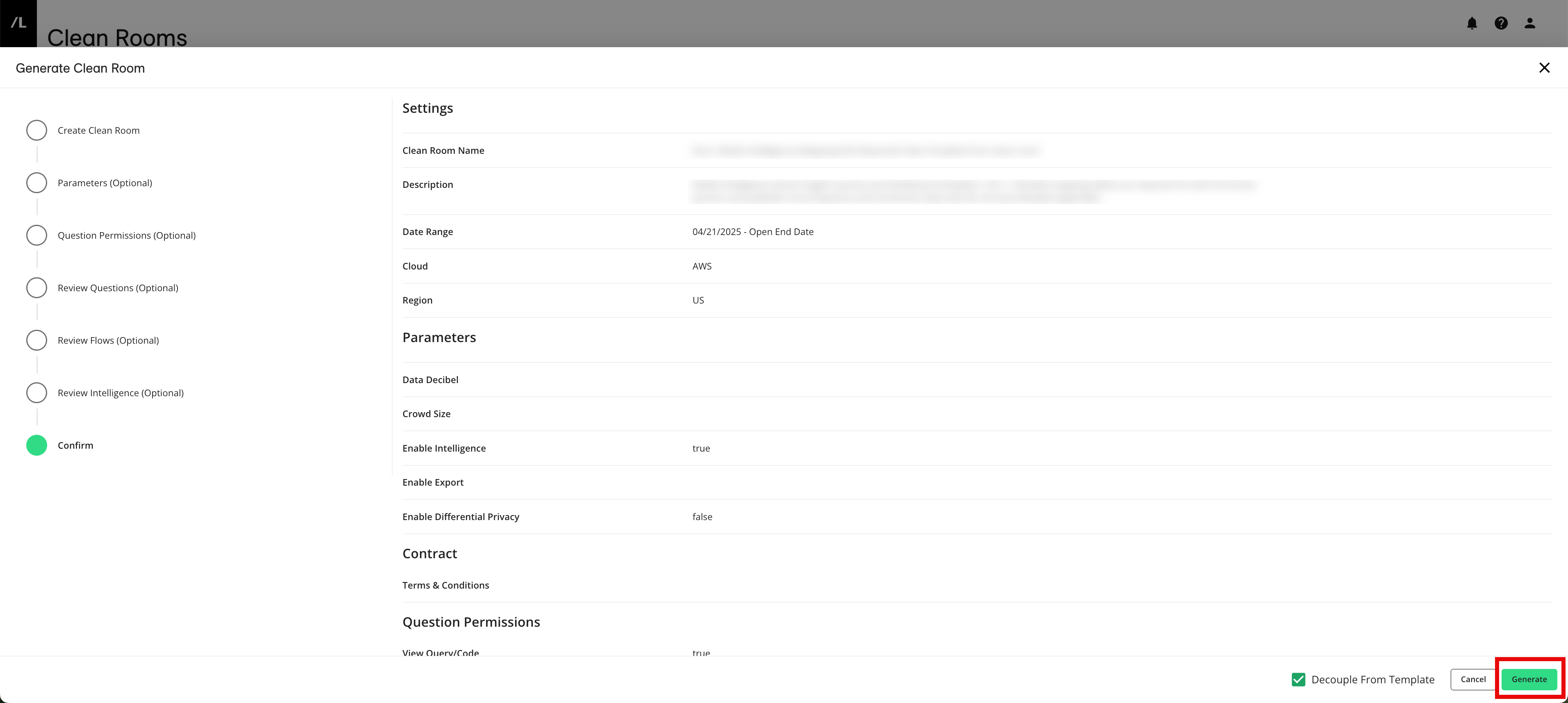Open the Terms & Conditions entry
The image size is (1568, 703).
tap(446, 585)
